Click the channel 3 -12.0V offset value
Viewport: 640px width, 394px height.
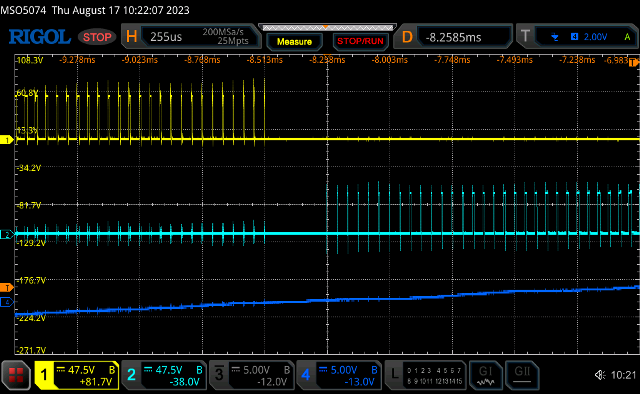(272, 382)
